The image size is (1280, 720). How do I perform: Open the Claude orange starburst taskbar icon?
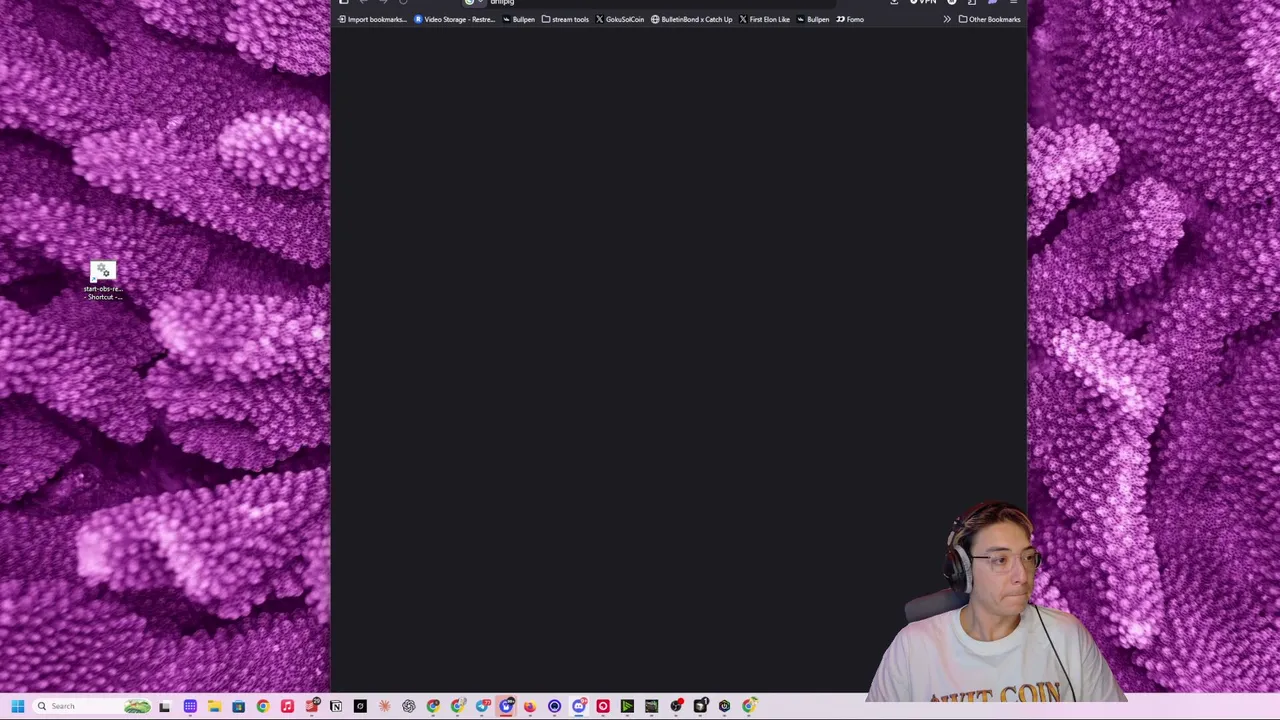[384, 706]
